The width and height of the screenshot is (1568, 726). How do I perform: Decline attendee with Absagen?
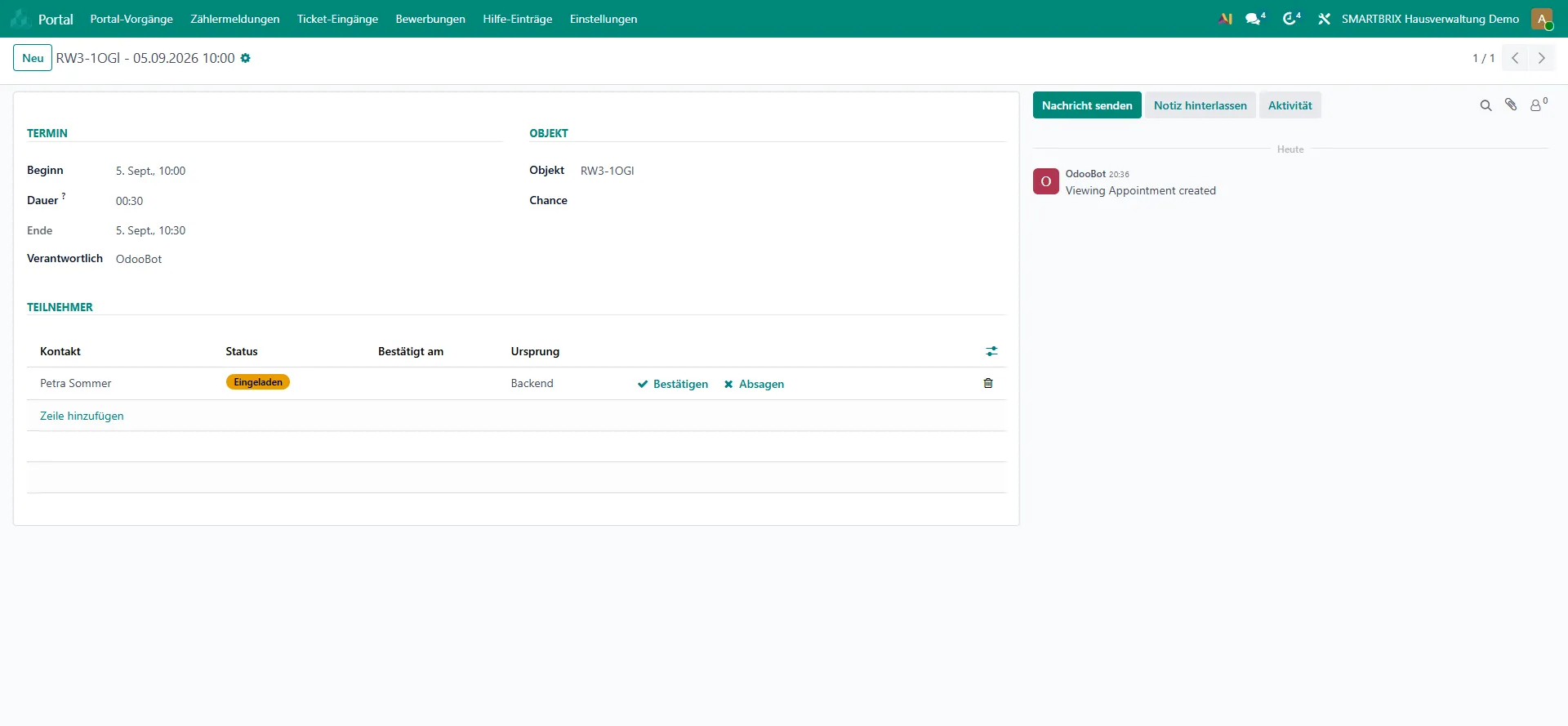click(x=754, y=384)
